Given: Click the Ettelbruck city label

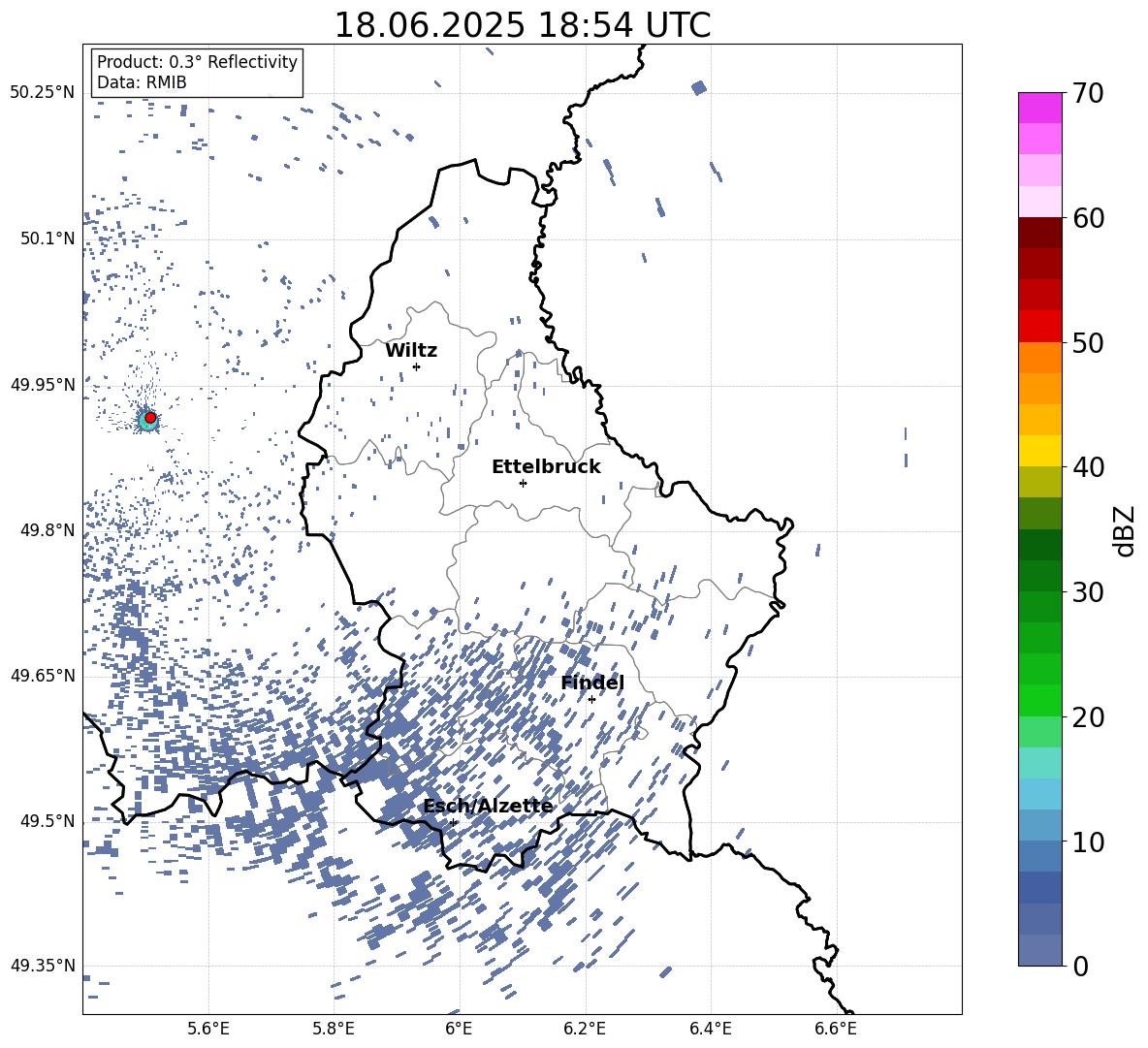Looking at the screenshot, I should [x=546, y=467].
